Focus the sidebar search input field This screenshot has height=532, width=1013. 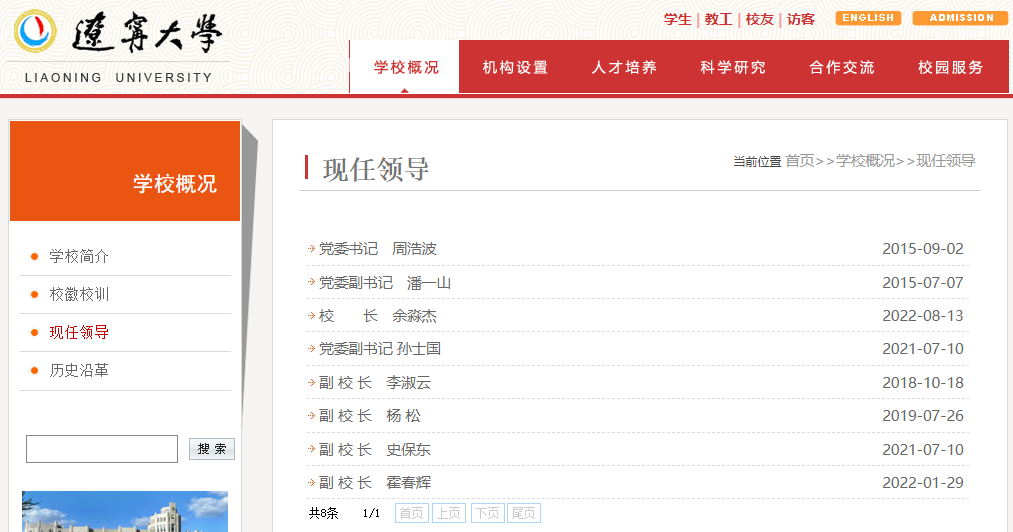tap(101, 449)
